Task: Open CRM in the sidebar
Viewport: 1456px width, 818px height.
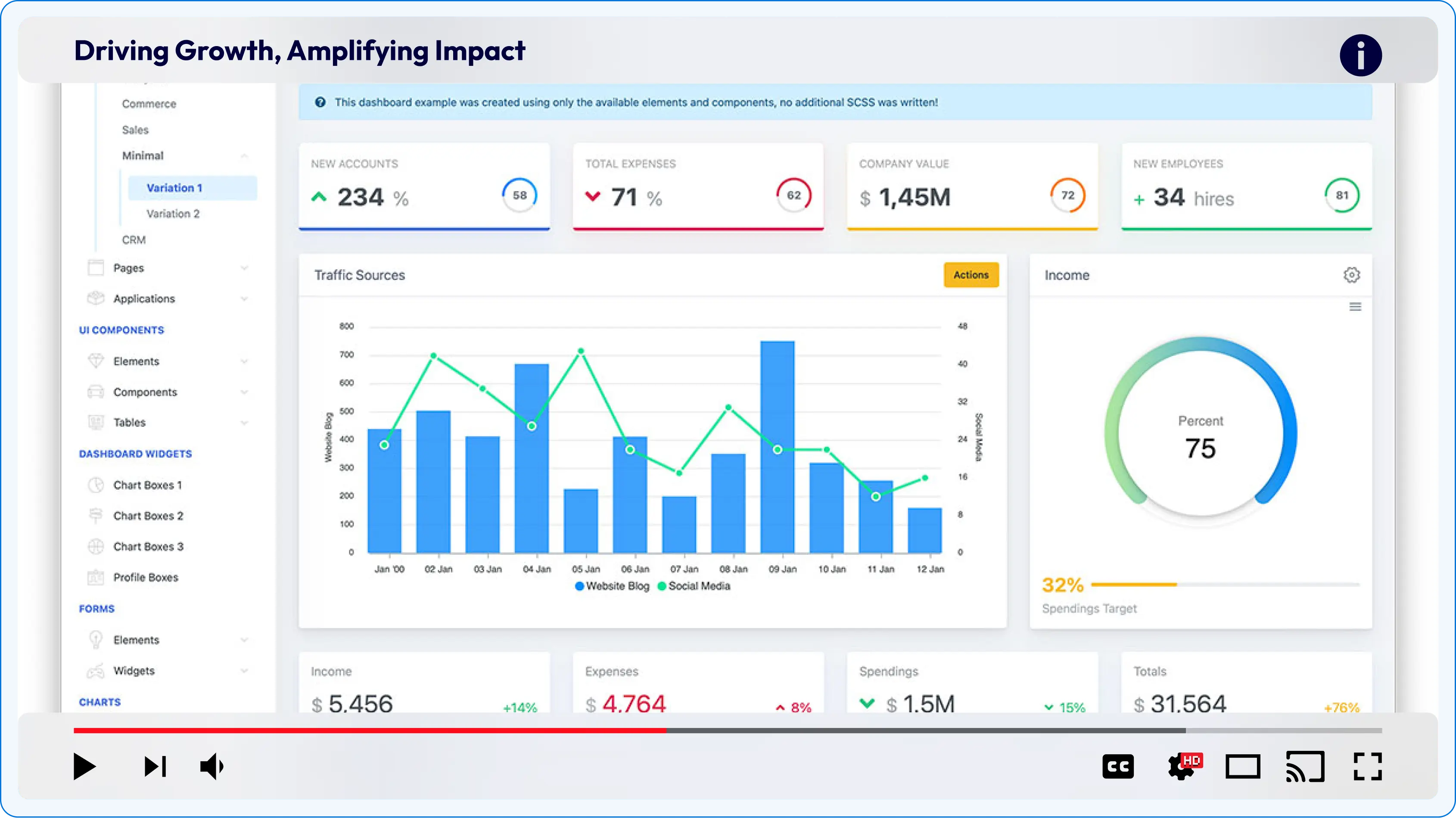Action: [x=134, y=239]
